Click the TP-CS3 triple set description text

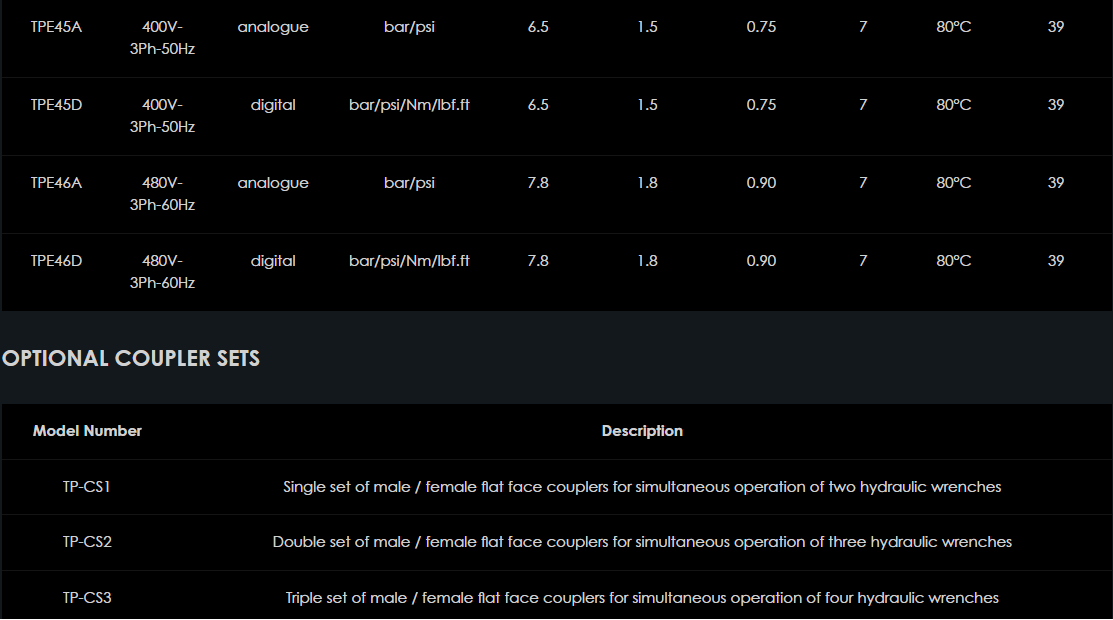click(x=642, y=598)
